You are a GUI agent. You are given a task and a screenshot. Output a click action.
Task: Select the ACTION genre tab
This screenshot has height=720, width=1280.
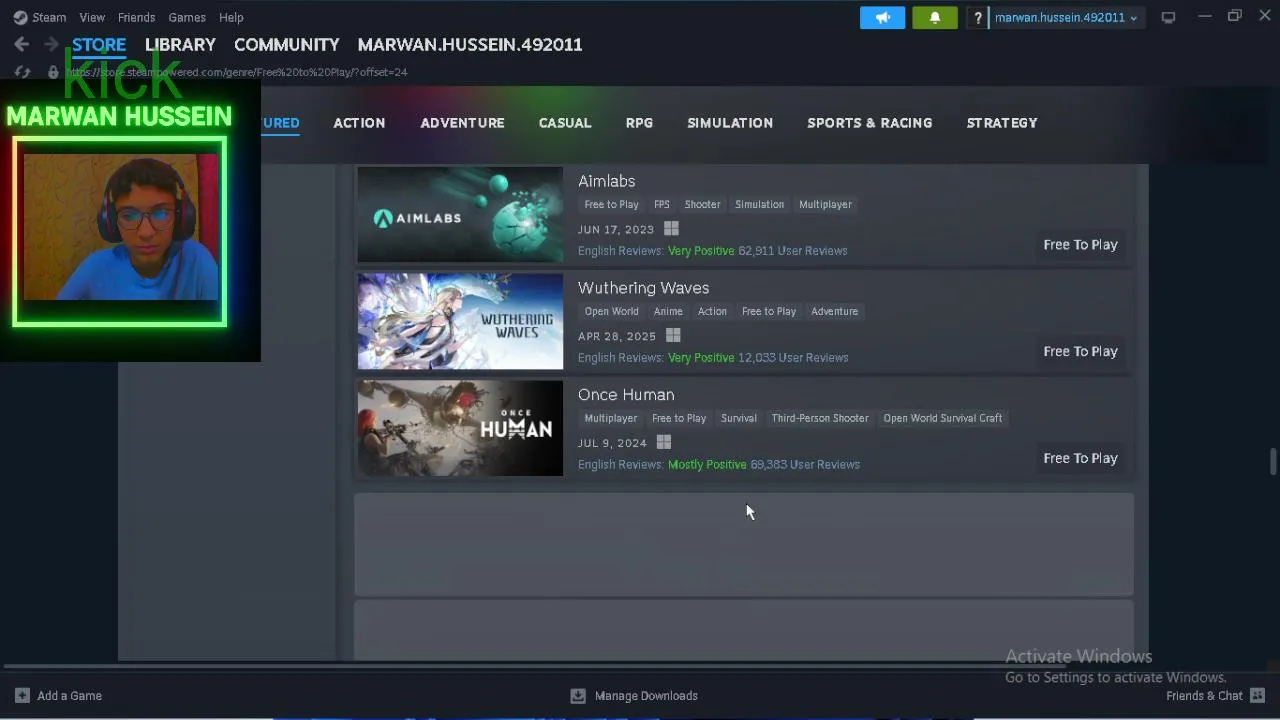click(359, 122)
